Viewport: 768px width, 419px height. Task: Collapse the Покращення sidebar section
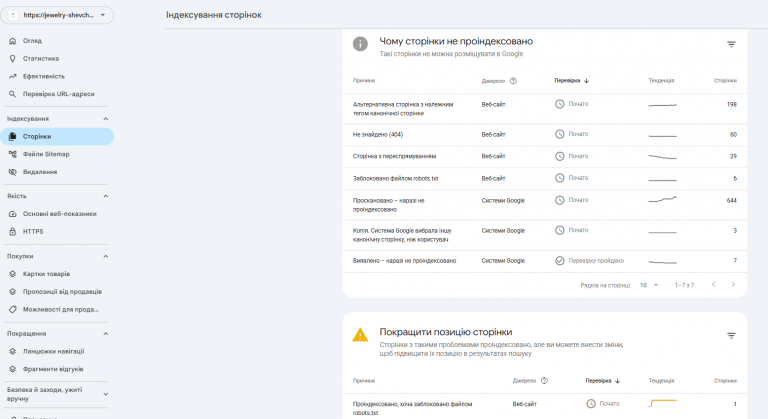[105, 334]
